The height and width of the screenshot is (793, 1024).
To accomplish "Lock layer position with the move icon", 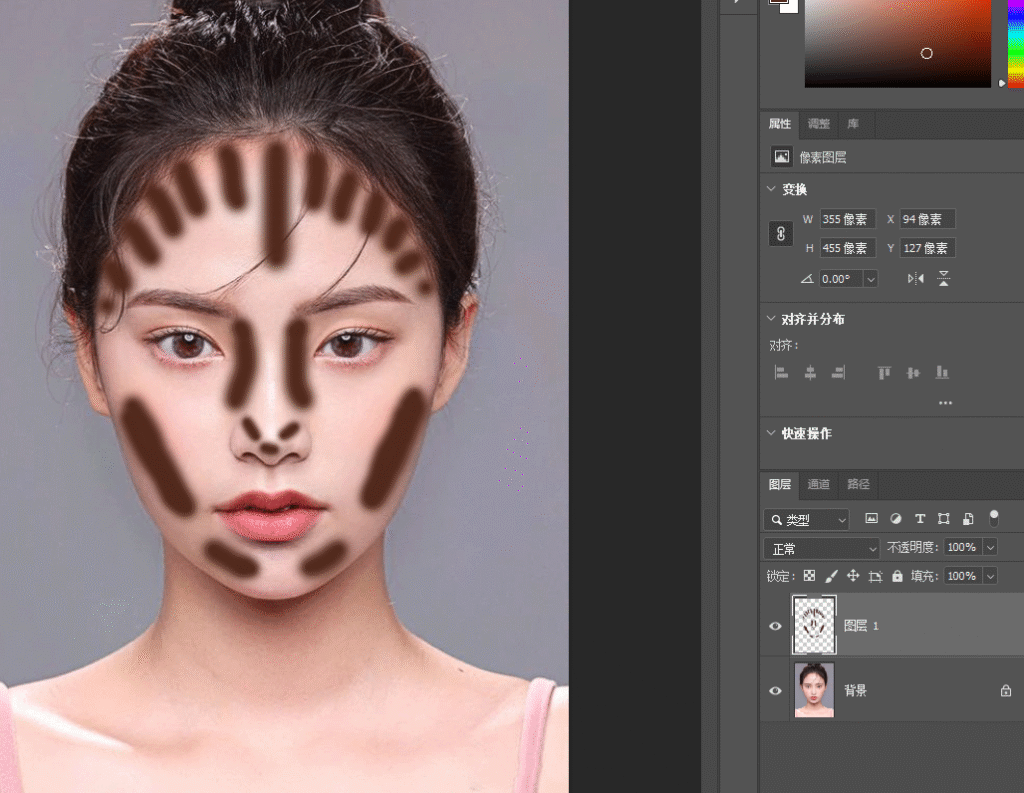I will tap(853, 576).
